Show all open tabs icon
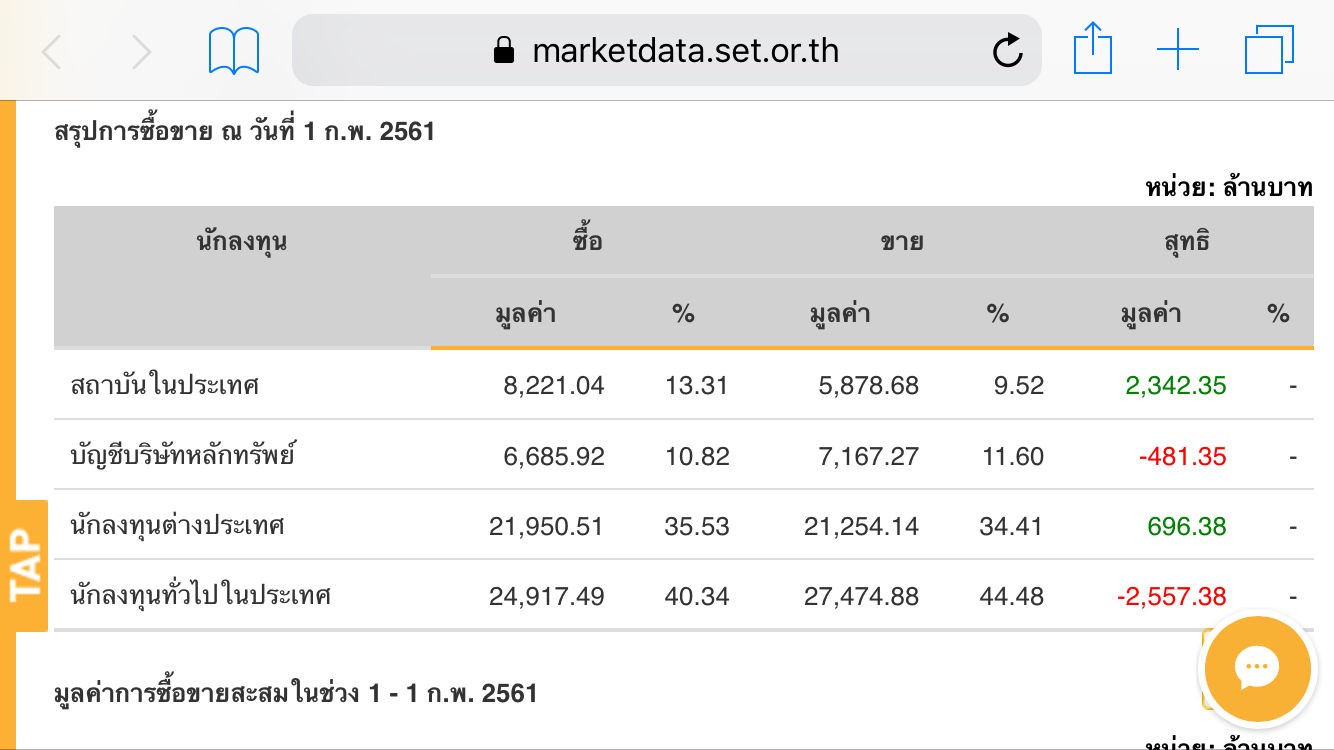 coord(1269,50)
